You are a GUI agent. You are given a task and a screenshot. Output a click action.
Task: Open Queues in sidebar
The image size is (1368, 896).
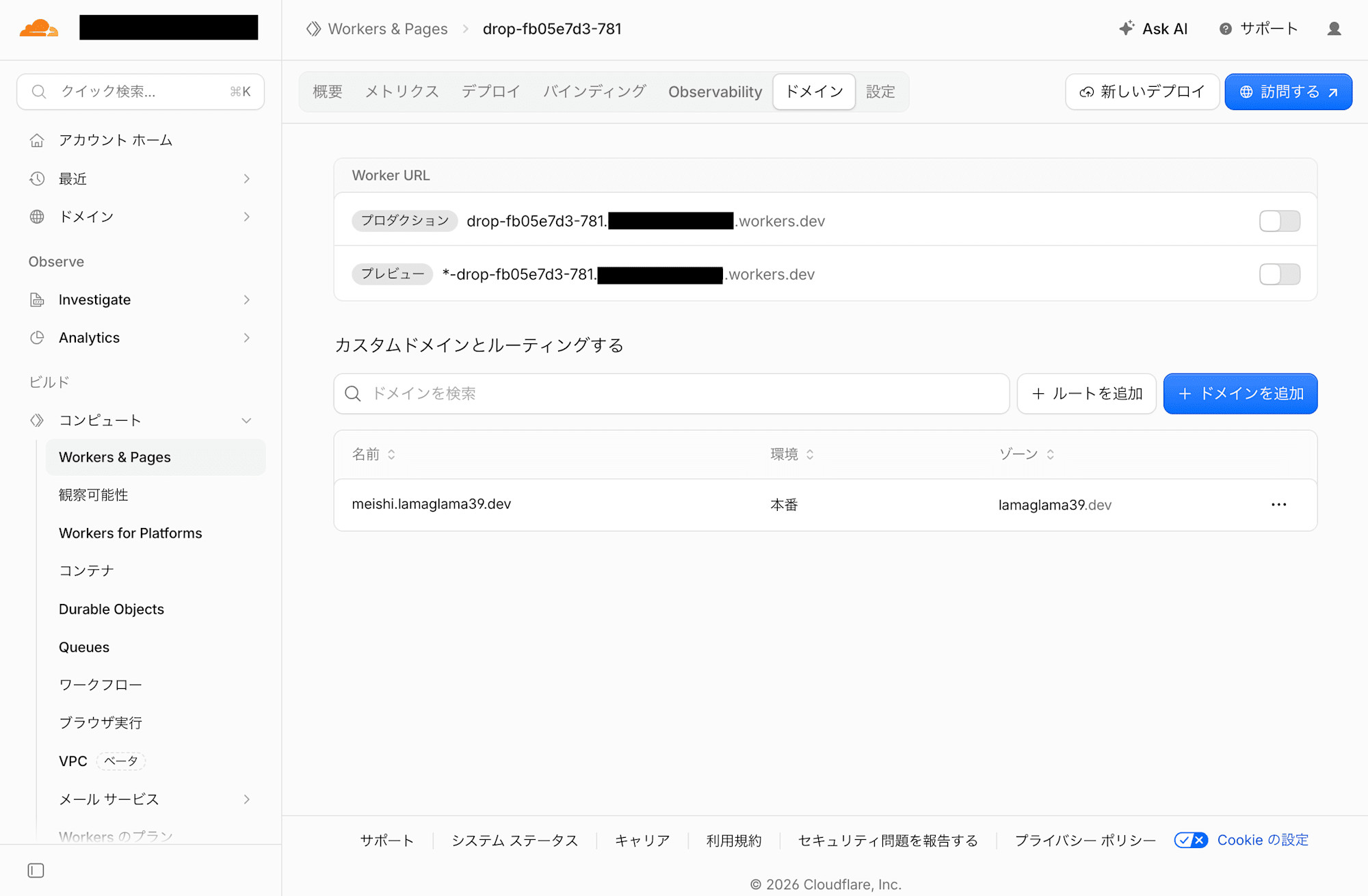pyautogui.click(x=84, y=647)
